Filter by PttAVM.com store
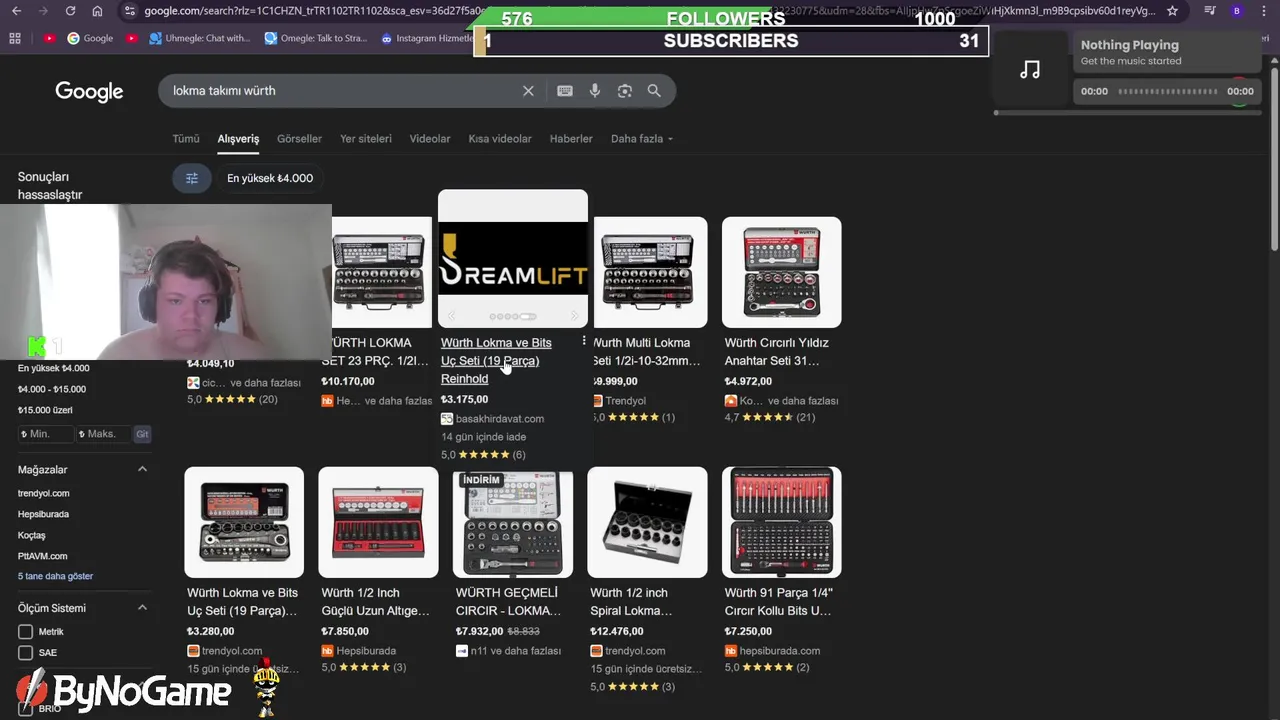Screen dimensions: 1280x720 43,556
